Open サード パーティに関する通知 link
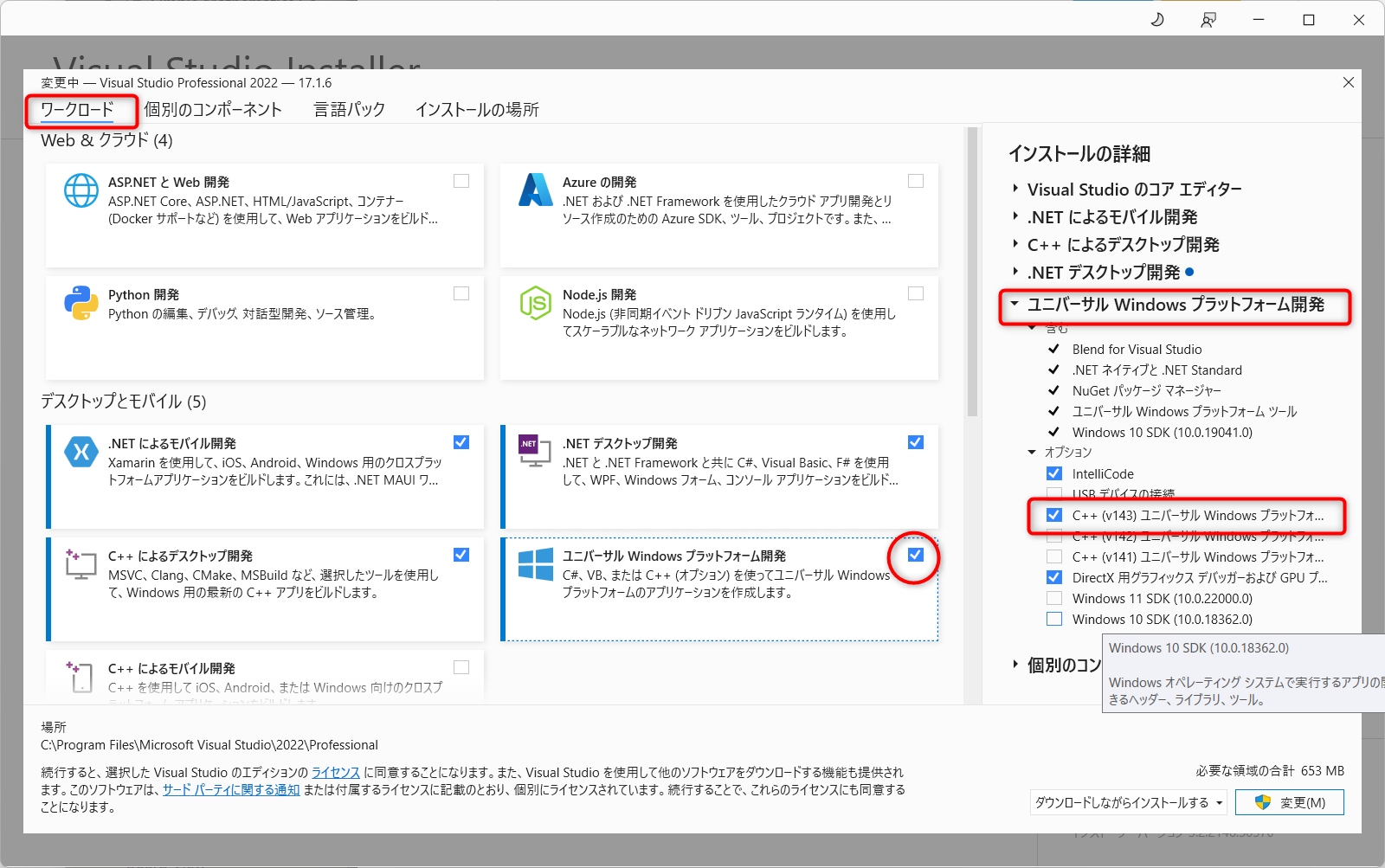This screenshot has height=868, width=1385. click(231, 789)
